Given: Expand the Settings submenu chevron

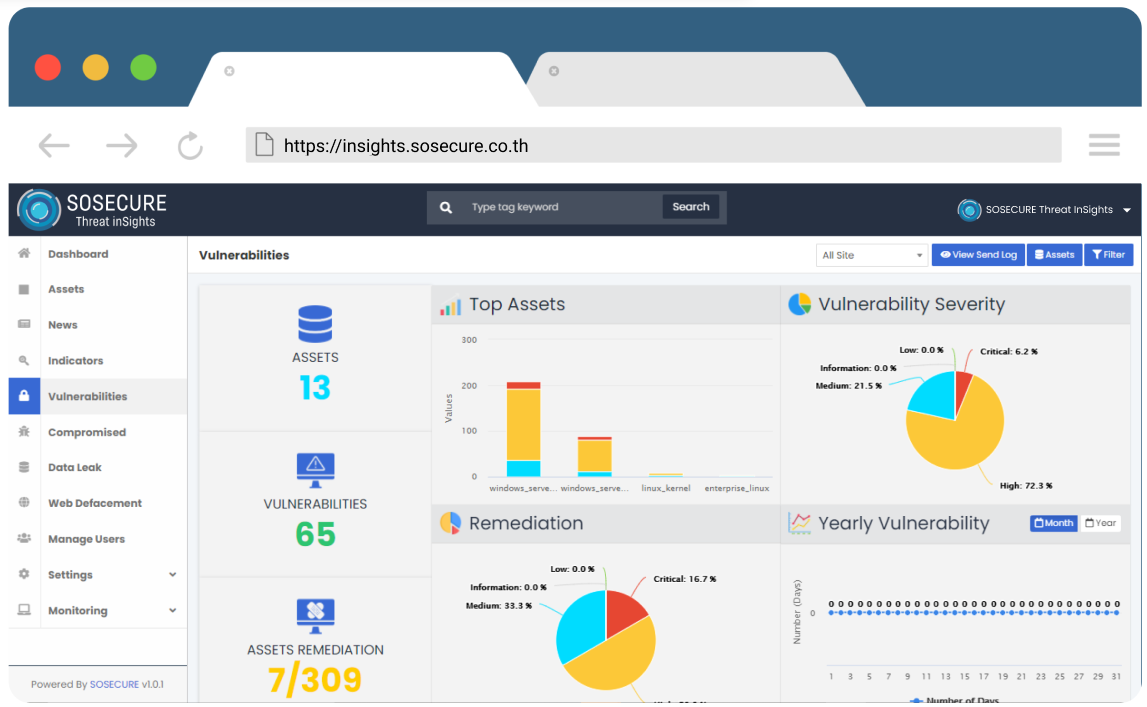Looking at the screenshot, I should tap(172, 575).
